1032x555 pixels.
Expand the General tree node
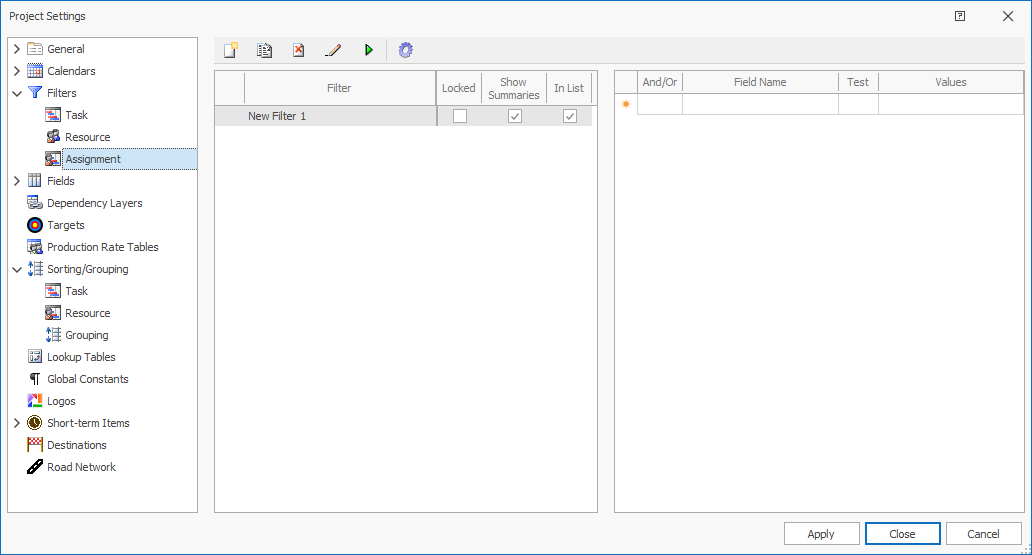[x=17, y=49]
